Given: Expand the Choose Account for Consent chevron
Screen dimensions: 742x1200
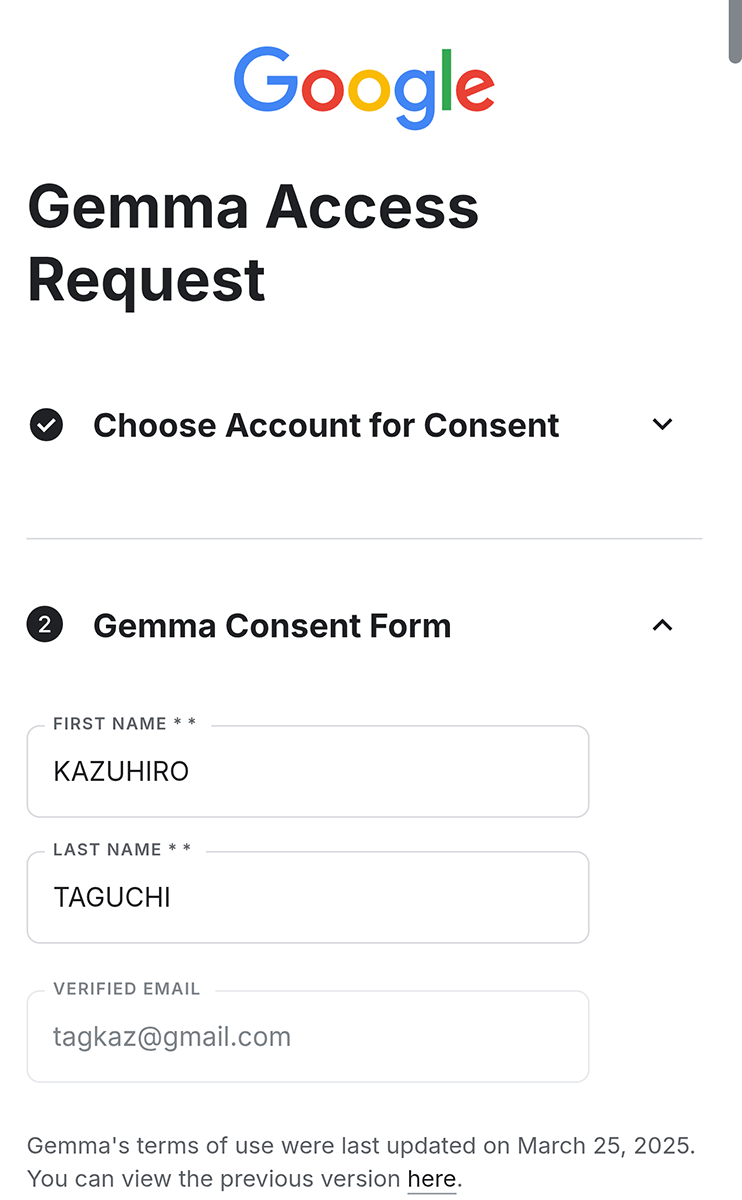Looking at the screenshot, I should tap(662, 424).
